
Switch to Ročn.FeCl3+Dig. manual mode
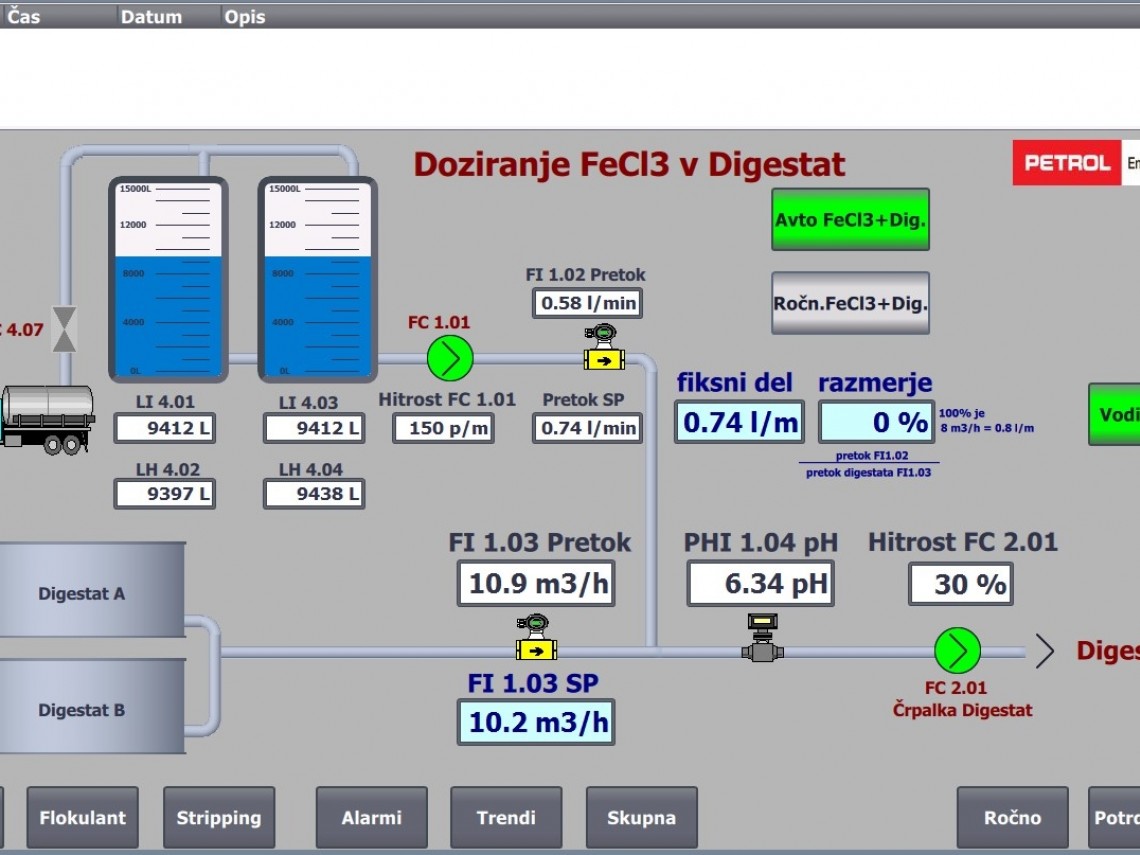point(850,303)
